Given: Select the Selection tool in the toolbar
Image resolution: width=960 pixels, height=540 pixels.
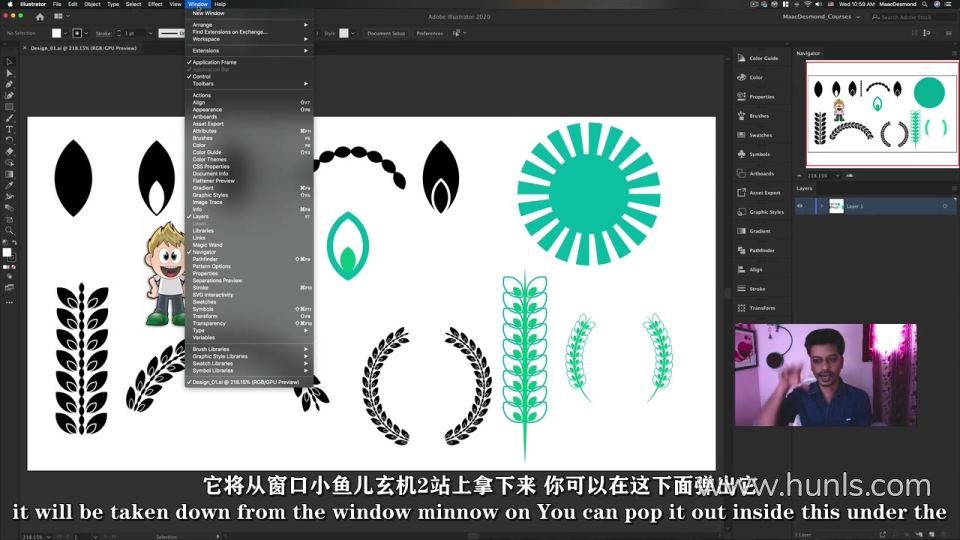Looking at the screenshot, I should [9, 62].
